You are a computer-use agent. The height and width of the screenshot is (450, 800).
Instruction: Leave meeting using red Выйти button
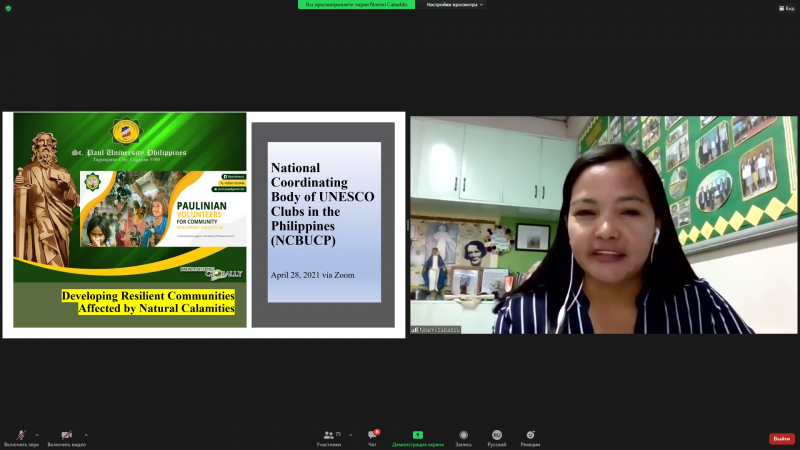coord(781,438)
